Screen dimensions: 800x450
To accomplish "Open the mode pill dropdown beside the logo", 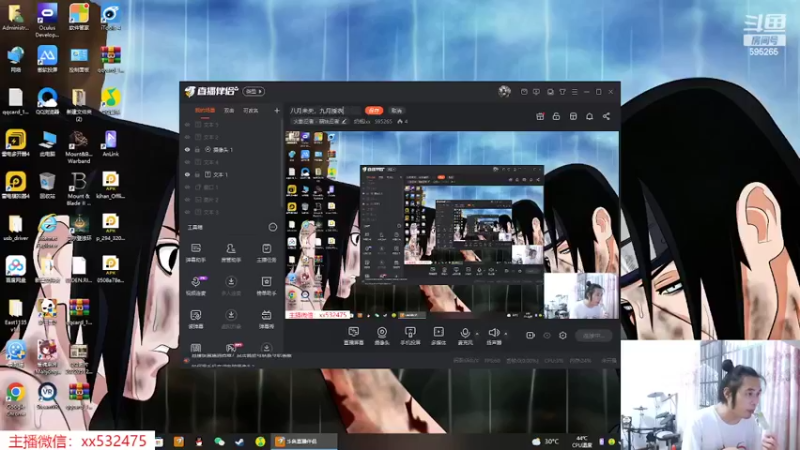I will click(254, 91).
